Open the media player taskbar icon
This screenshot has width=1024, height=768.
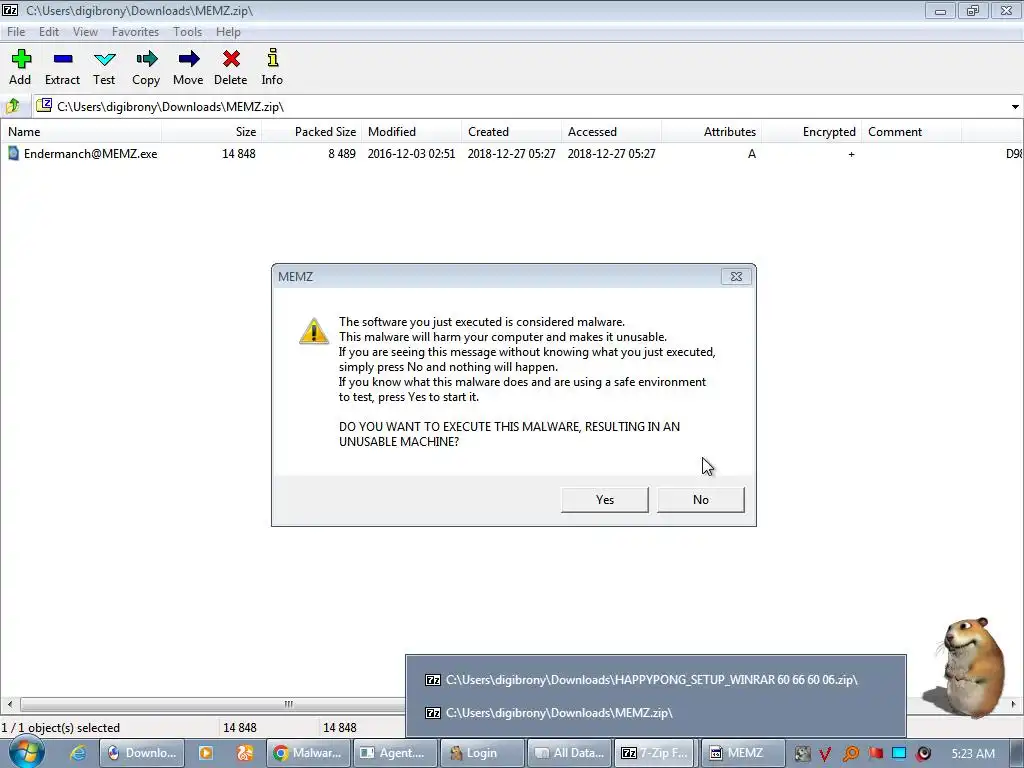[x=205, y=753]
